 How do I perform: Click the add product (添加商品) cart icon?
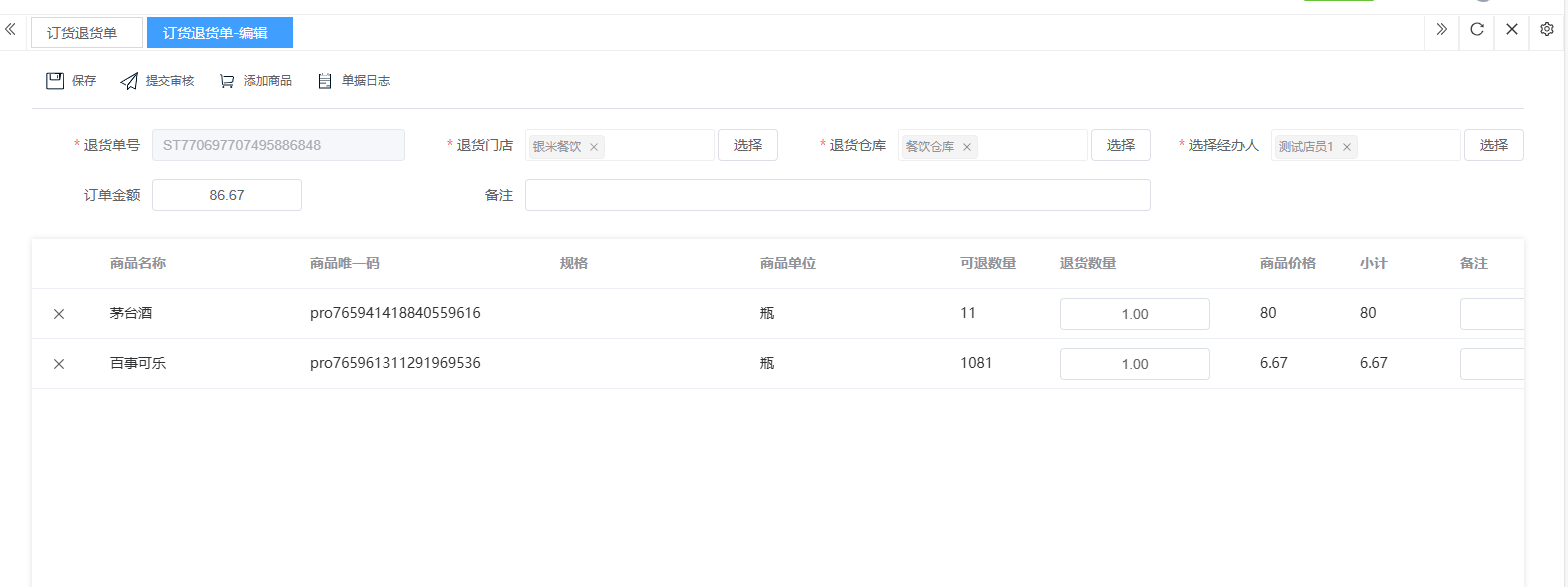tap(227, 81)
